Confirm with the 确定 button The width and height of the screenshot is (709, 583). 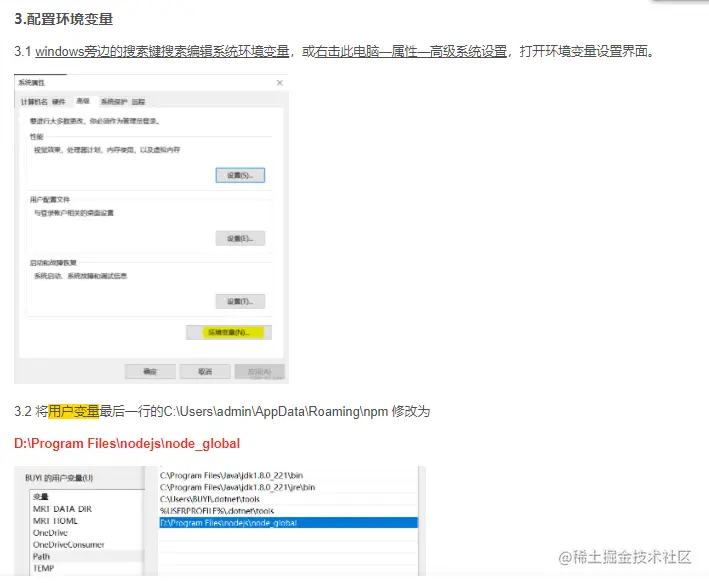150,371
